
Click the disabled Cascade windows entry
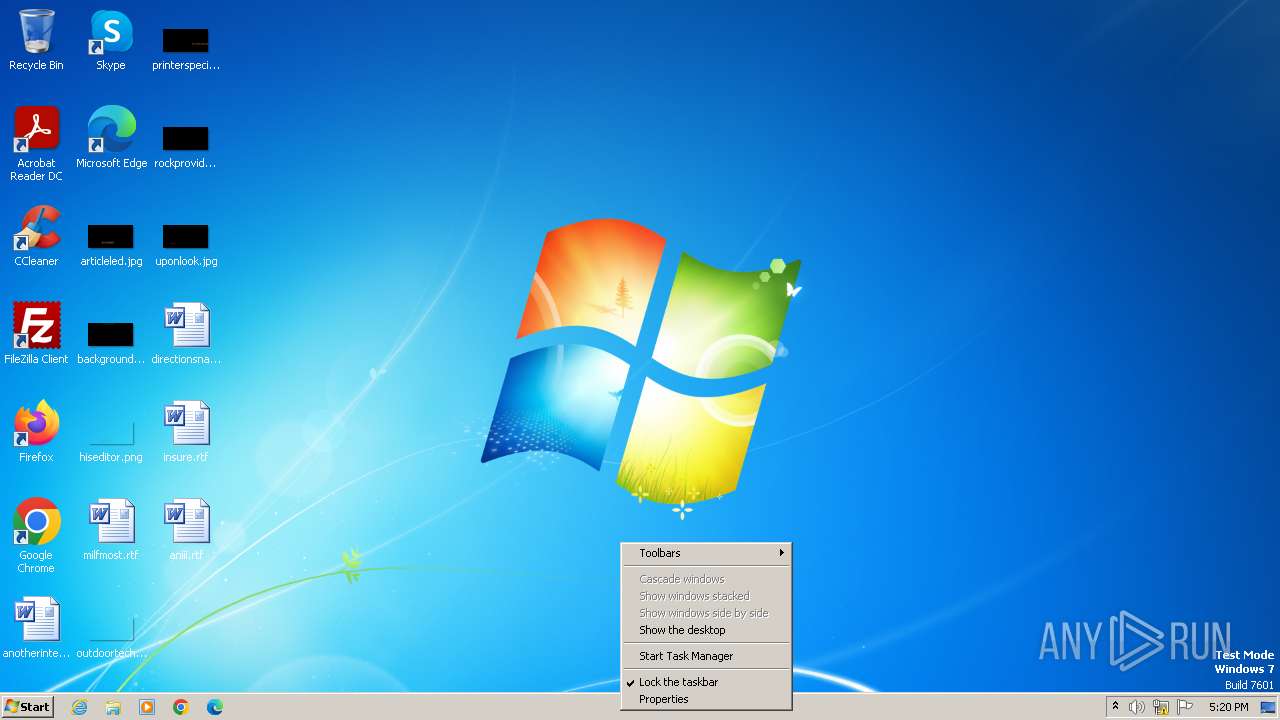coord(706,579)
